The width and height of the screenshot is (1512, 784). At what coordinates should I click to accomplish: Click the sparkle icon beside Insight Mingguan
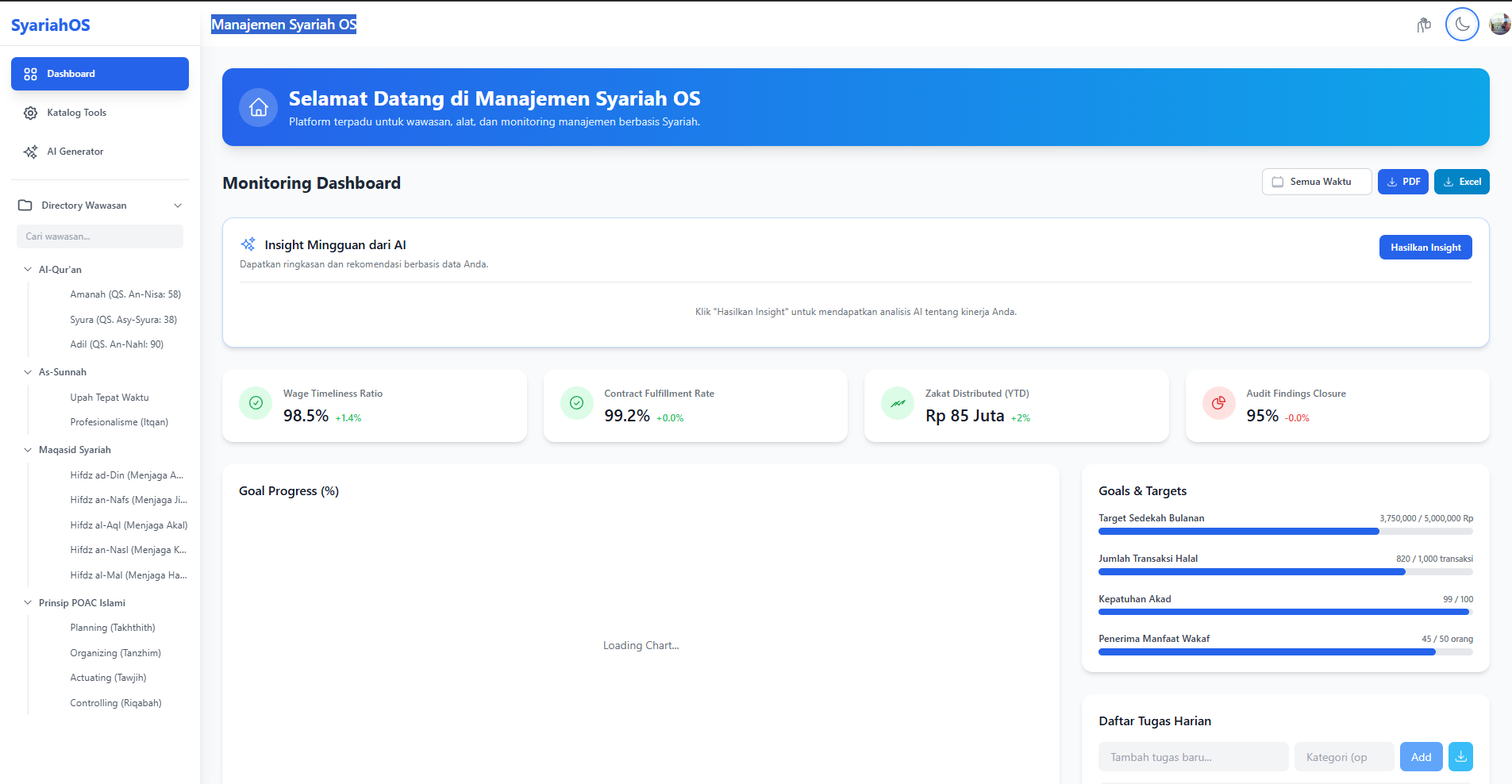[248, 244]
